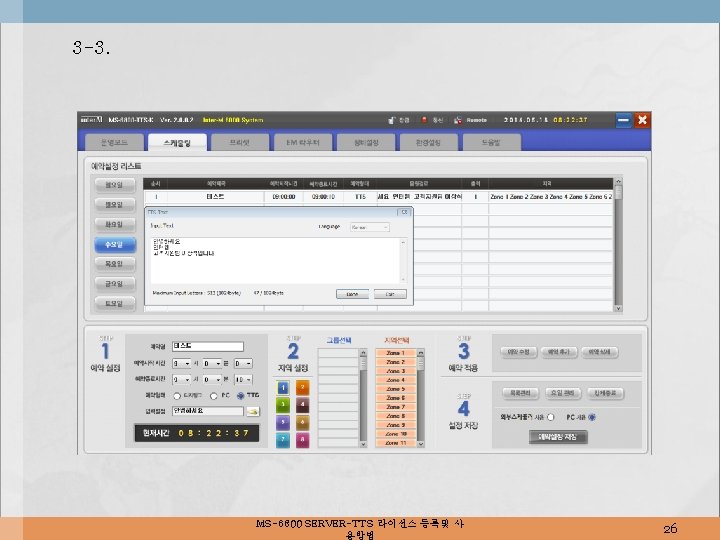Switch to the 도움말 tab

(x=491, y=143)
